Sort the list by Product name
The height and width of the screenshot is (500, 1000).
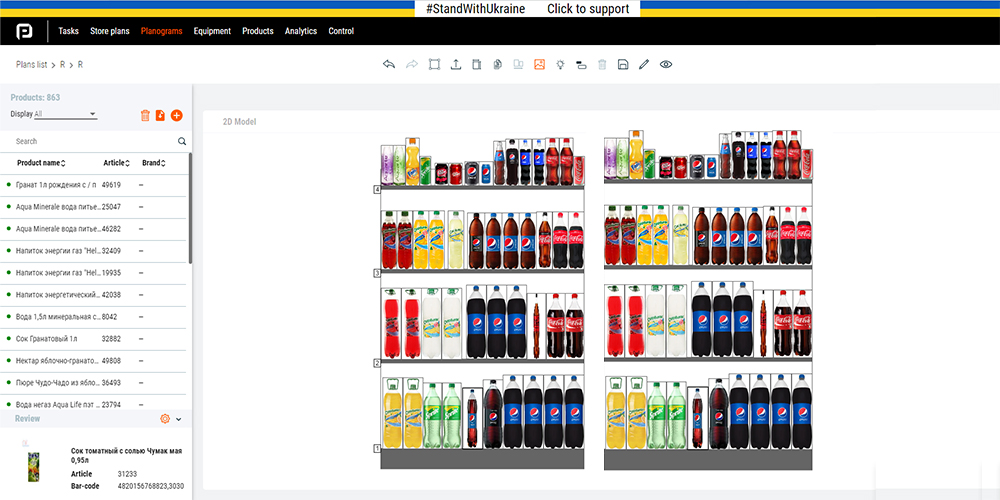(x=41, y=163)
